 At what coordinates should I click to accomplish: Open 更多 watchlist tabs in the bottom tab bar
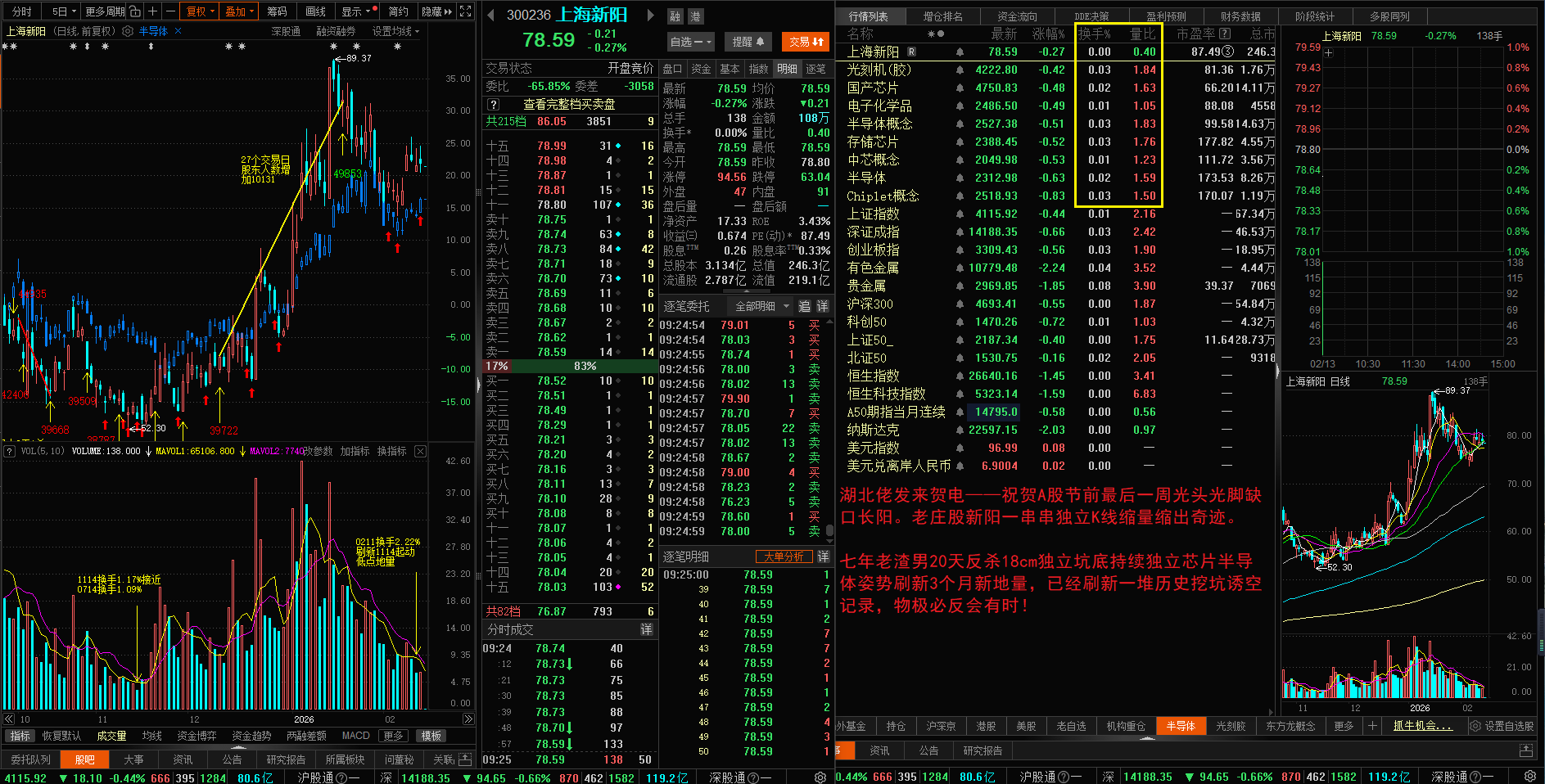pyautogui.click(x=1344, y=726)
